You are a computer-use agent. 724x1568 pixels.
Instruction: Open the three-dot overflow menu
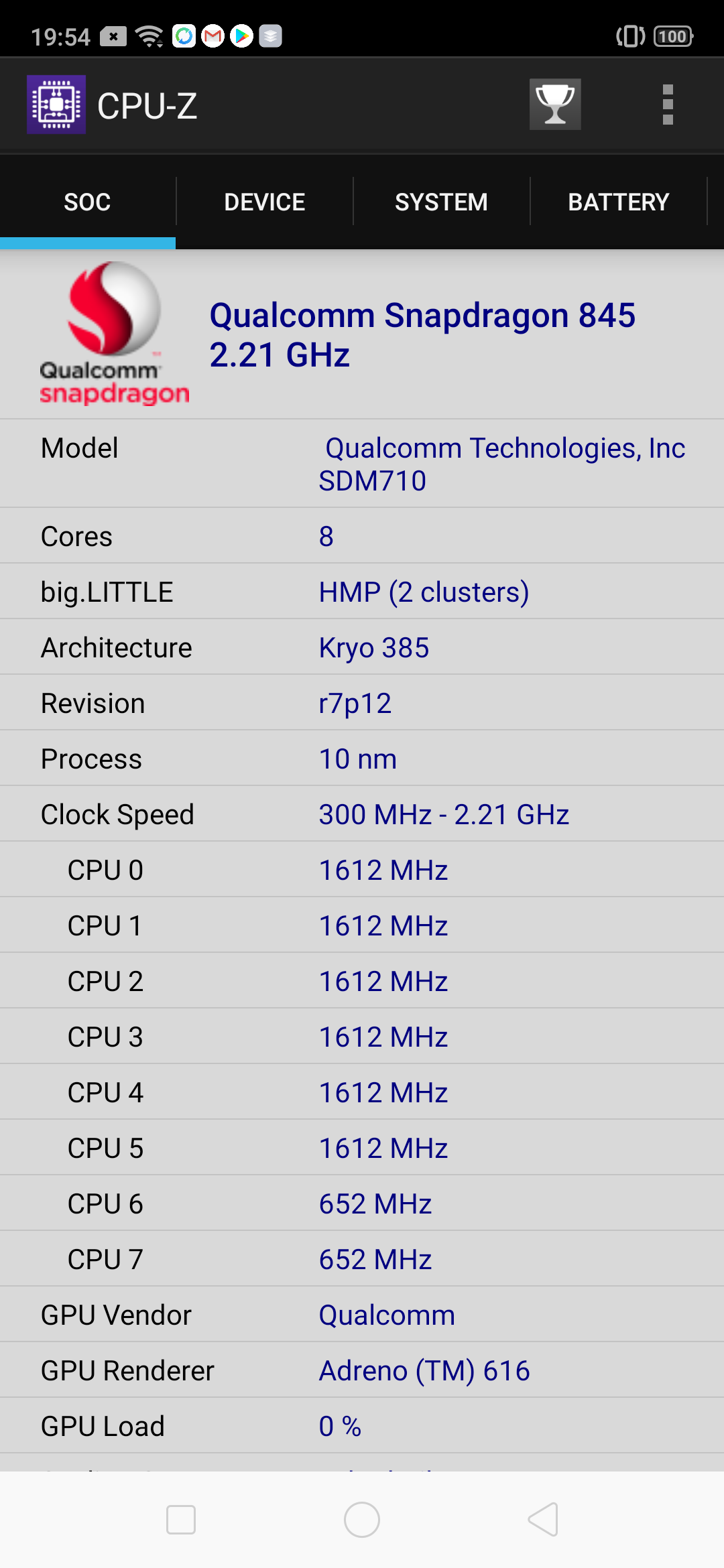667,105
